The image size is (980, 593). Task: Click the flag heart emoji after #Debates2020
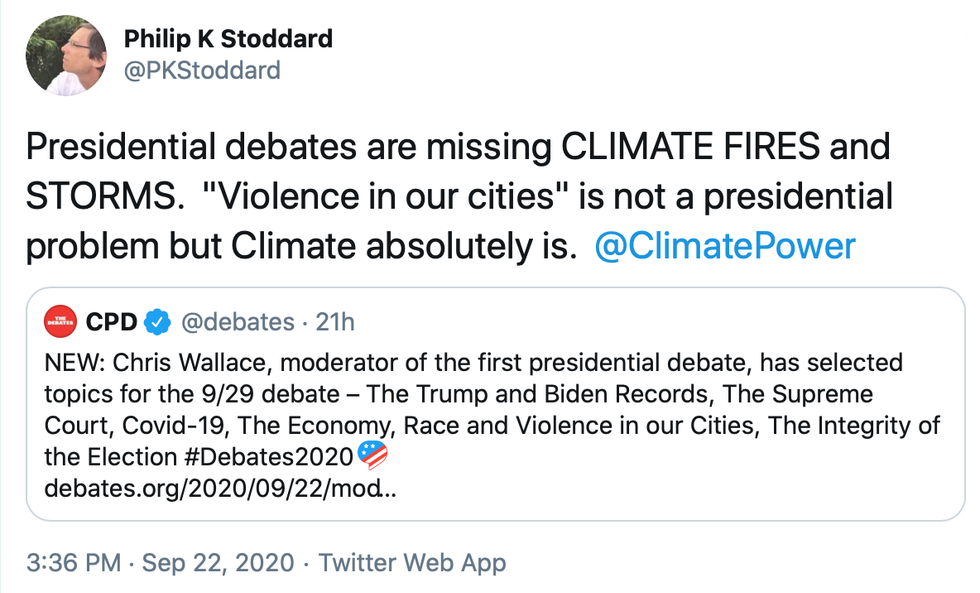[371, 458]
